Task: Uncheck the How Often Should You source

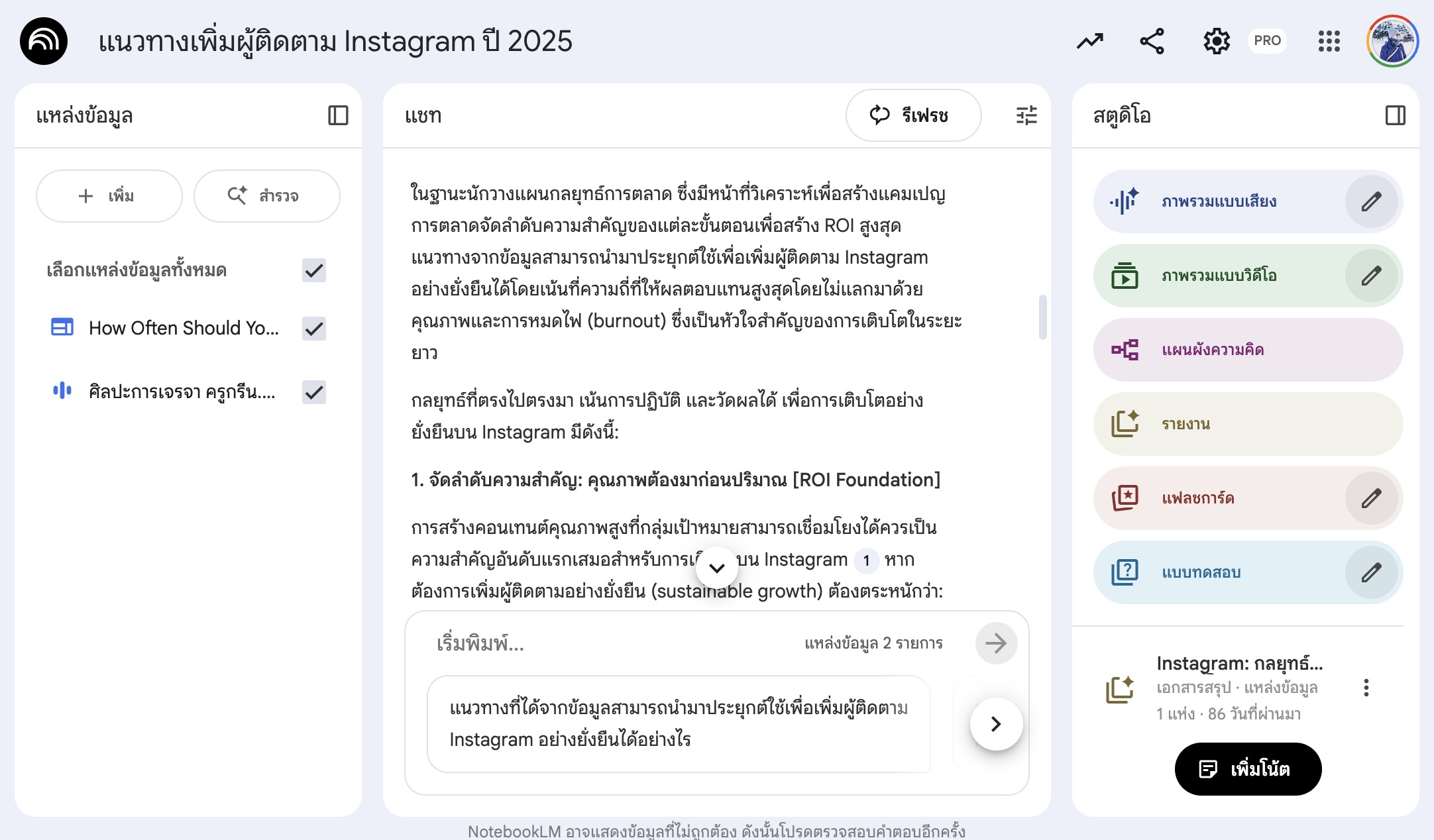Action: coord(314,329)
